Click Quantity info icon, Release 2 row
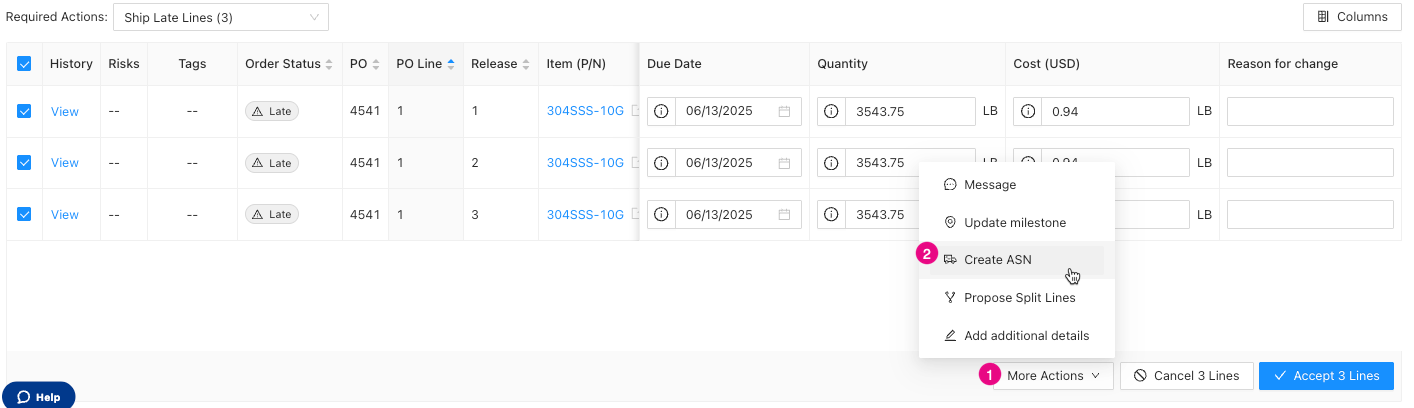This screenshot has width=1414, height=408. click(832, 163)
